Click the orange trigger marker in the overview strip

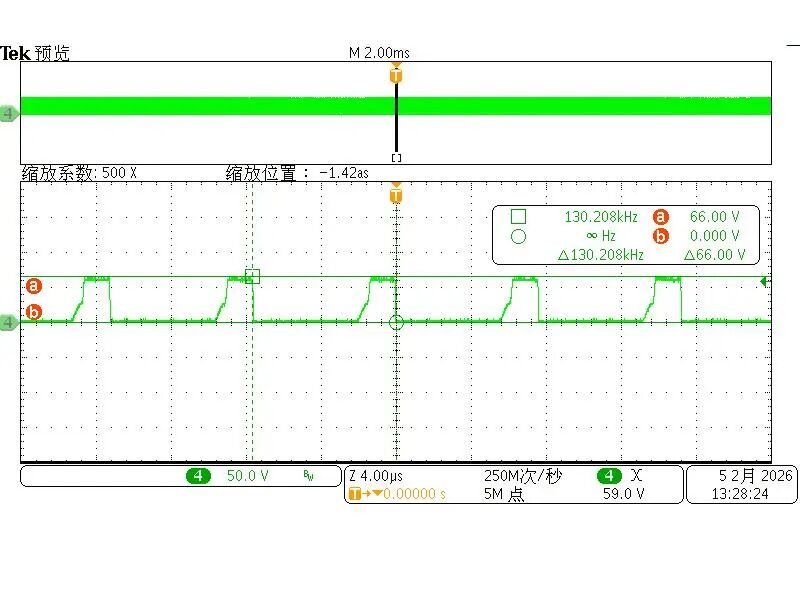[396, 74]
